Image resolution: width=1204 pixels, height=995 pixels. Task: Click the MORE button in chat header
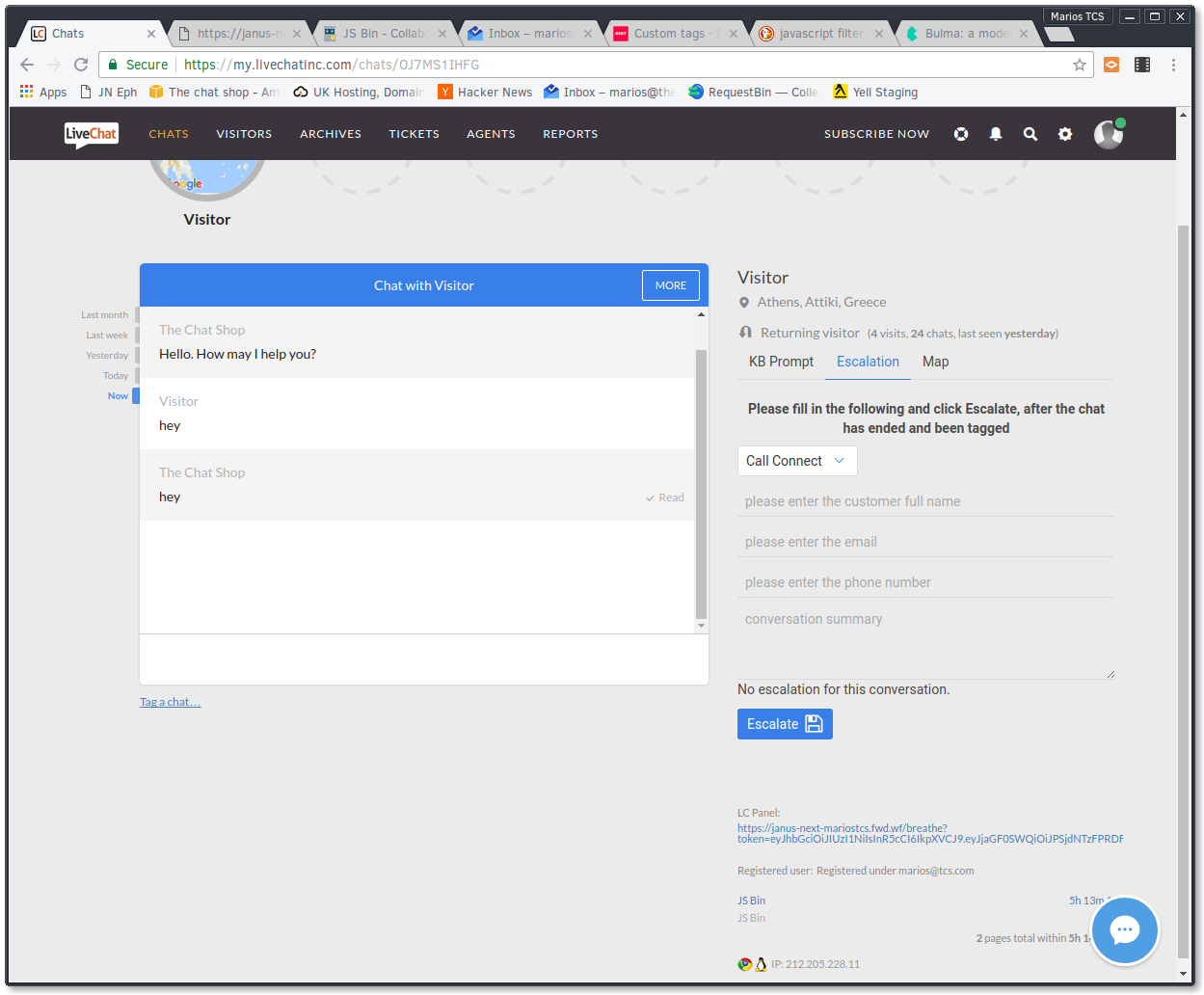point(671,285)
